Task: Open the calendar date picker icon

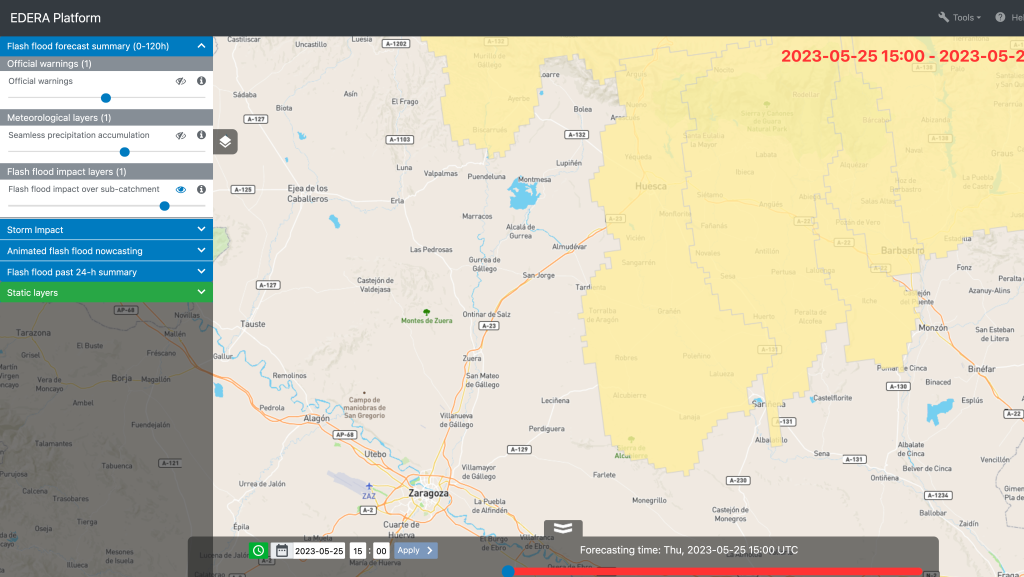Action: (x=282, y=550)
